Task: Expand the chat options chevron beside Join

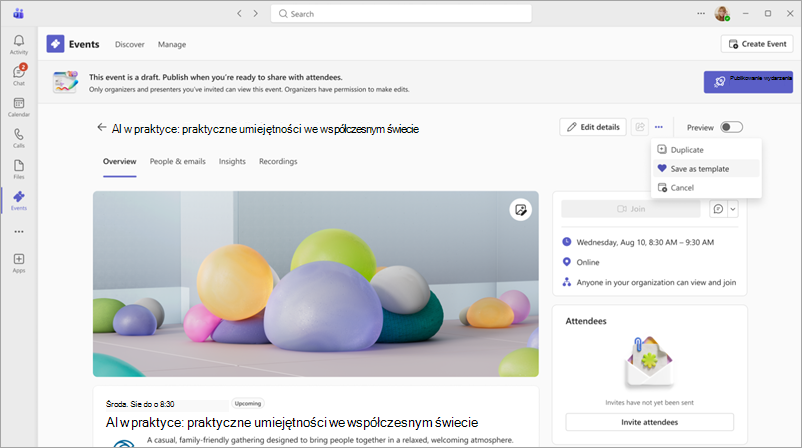Action: tap(733, 209)
